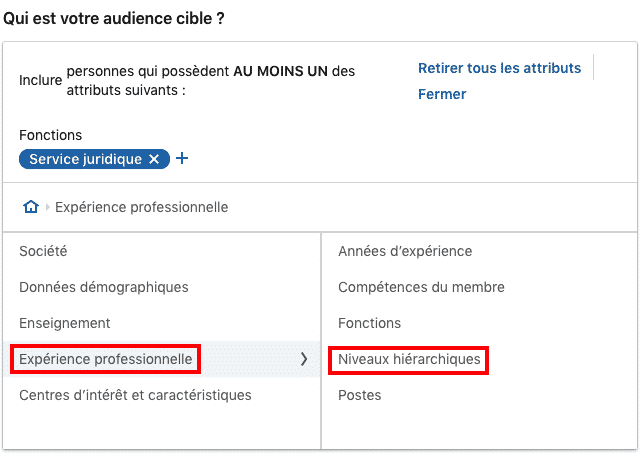This screenshot has width=643, height=461.
Task: Select the Postes attribute
Action: [360, 395]
